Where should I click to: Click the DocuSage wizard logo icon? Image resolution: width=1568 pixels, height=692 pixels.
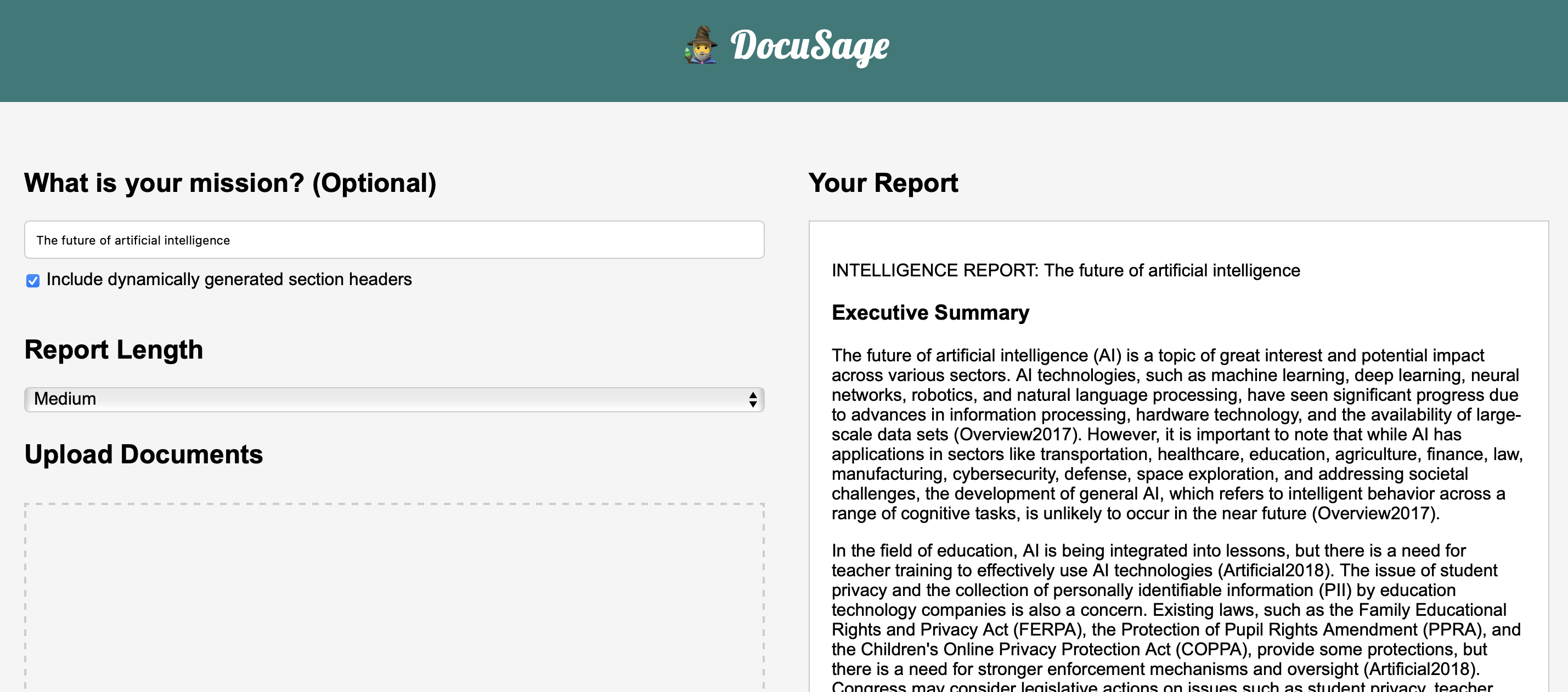click(701, 45)
